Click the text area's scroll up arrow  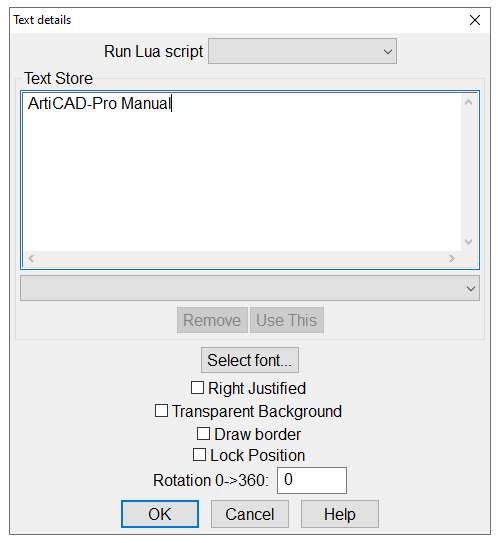tap(468, 103)
